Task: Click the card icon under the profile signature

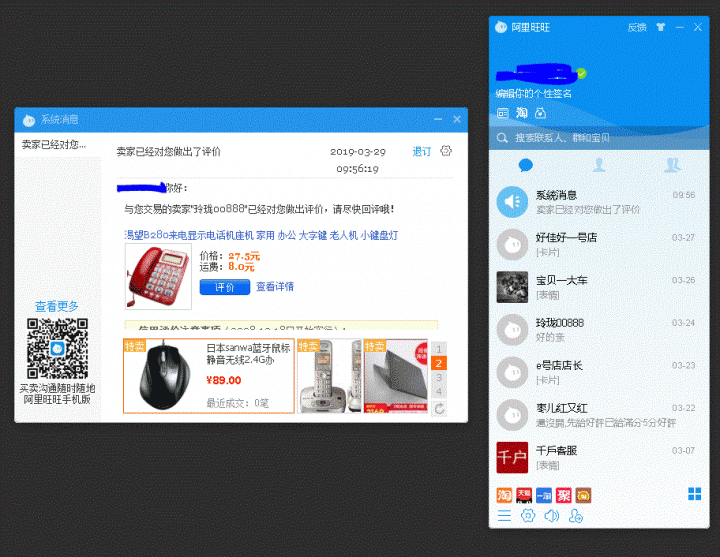Action: coord(503,113)
